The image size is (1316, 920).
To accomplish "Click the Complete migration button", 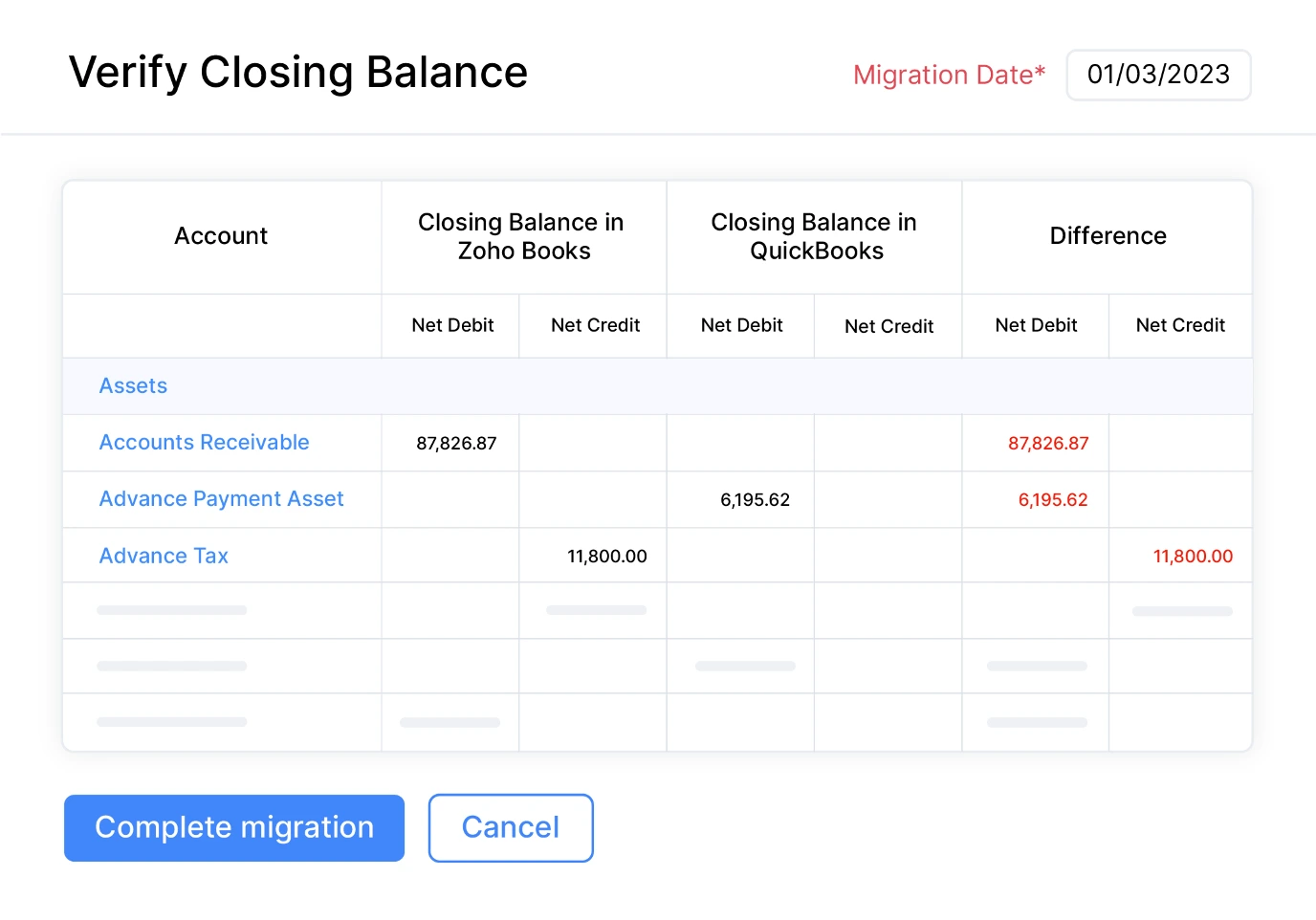I will [x=233, y=827].
